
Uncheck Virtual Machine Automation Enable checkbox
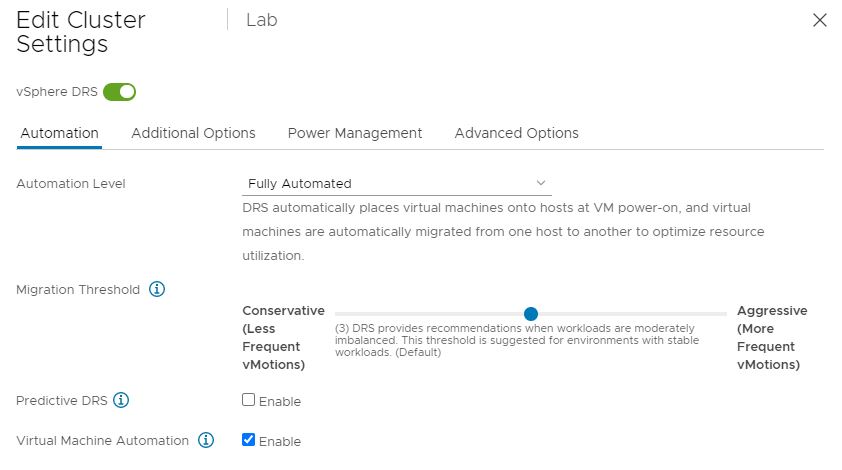(x=248, y=439)
